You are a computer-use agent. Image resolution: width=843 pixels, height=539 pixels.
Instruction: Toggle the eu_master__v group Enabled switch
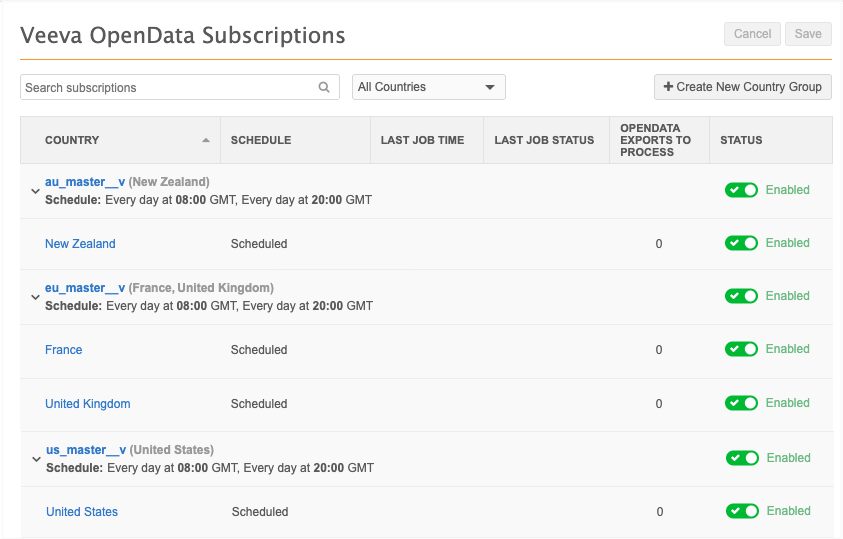[x=741, y=296]
